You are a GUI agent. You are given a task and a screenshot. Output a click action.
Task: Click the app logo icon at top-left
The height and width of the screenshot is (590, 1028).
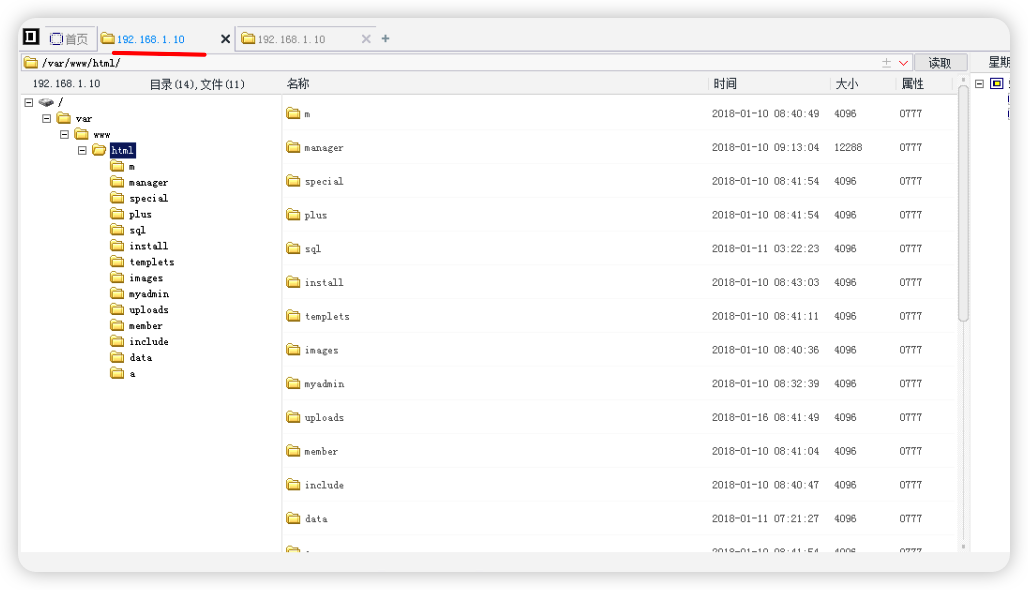coord(31,38)
